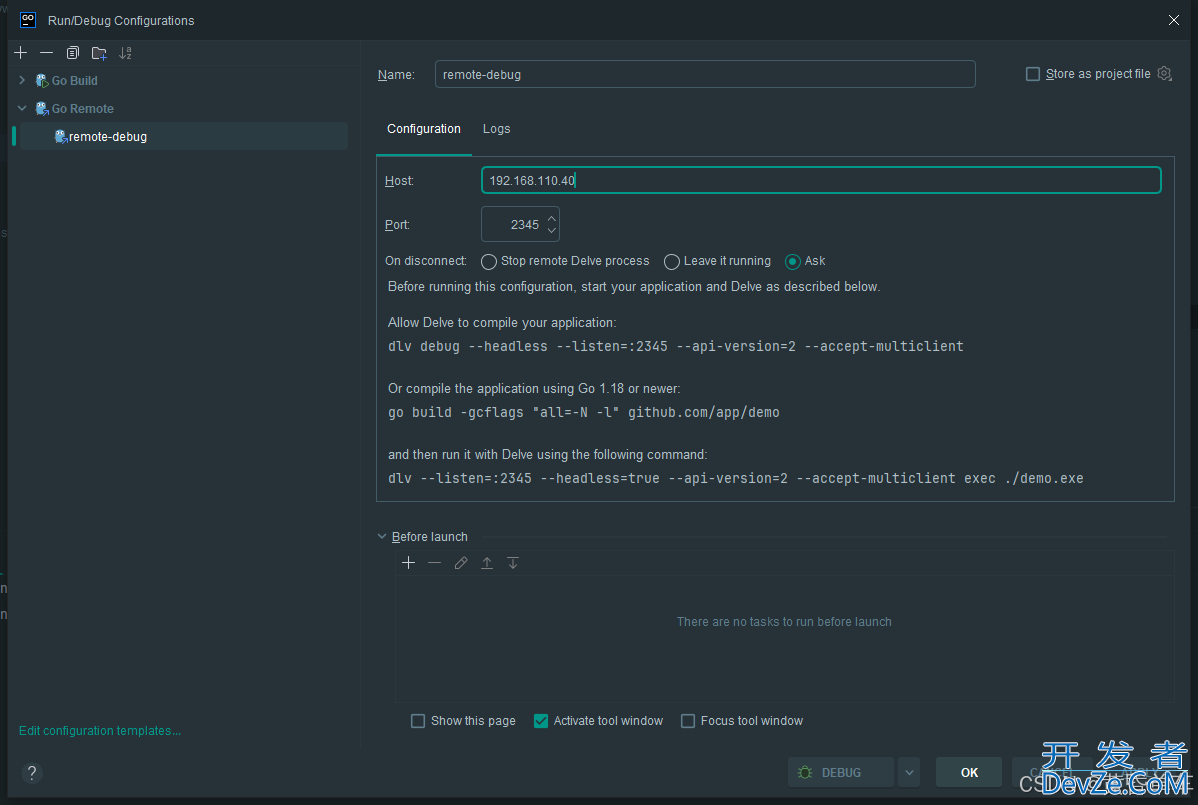The width and height of the screenshot is (1198, 805).
Task: Remove the selected run configuration
Action: 47,53
